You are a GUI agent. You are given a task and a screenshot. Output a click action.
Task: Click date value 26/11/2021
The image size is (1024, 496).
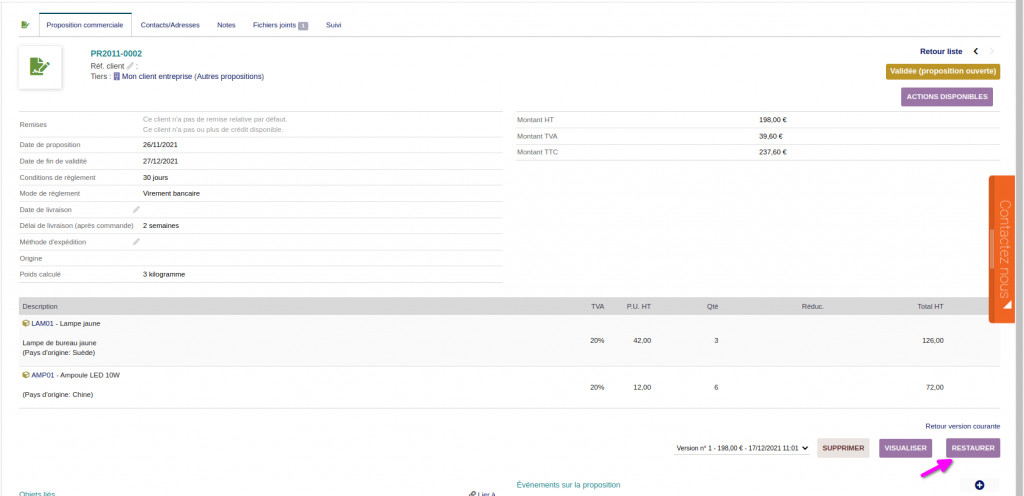160,145
